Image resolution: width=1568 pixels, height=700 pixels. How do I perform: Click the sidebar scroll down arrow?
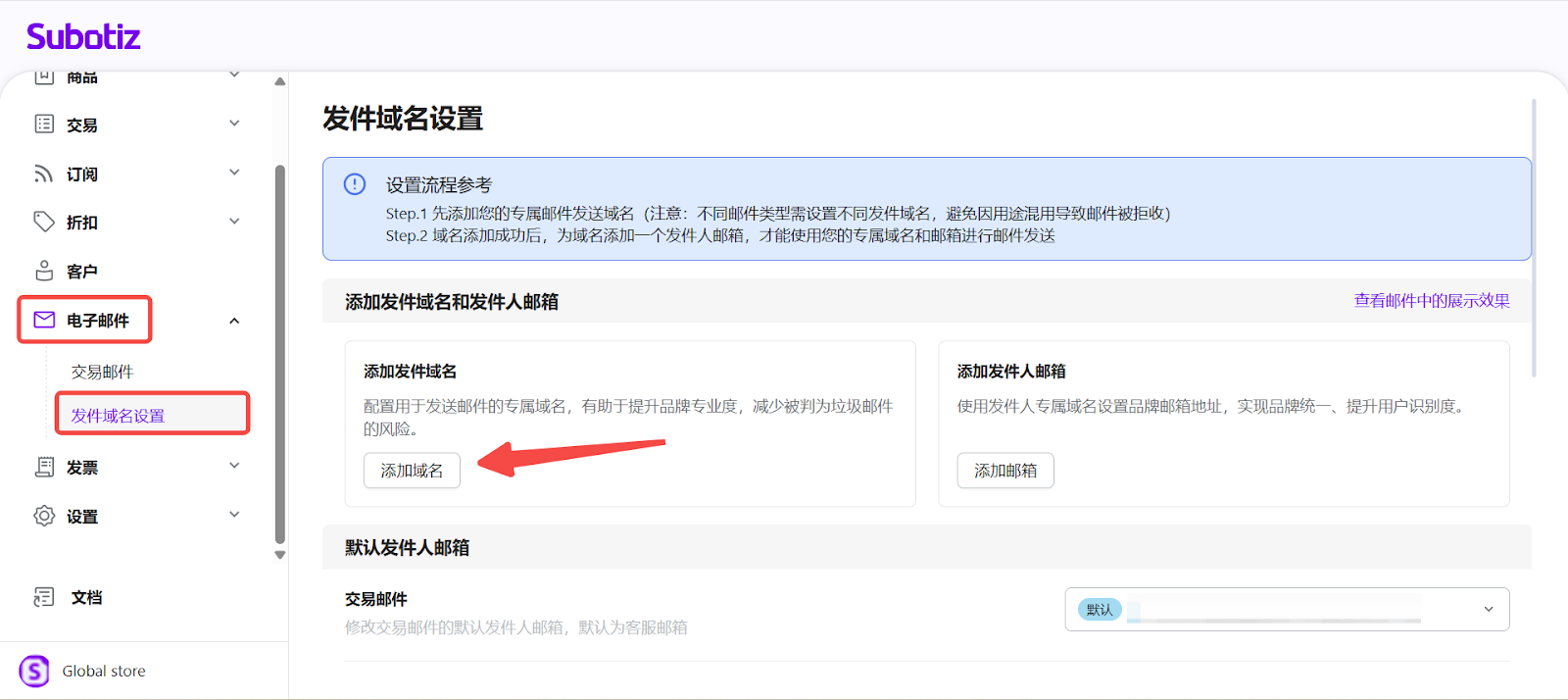(x=280, y=555)
